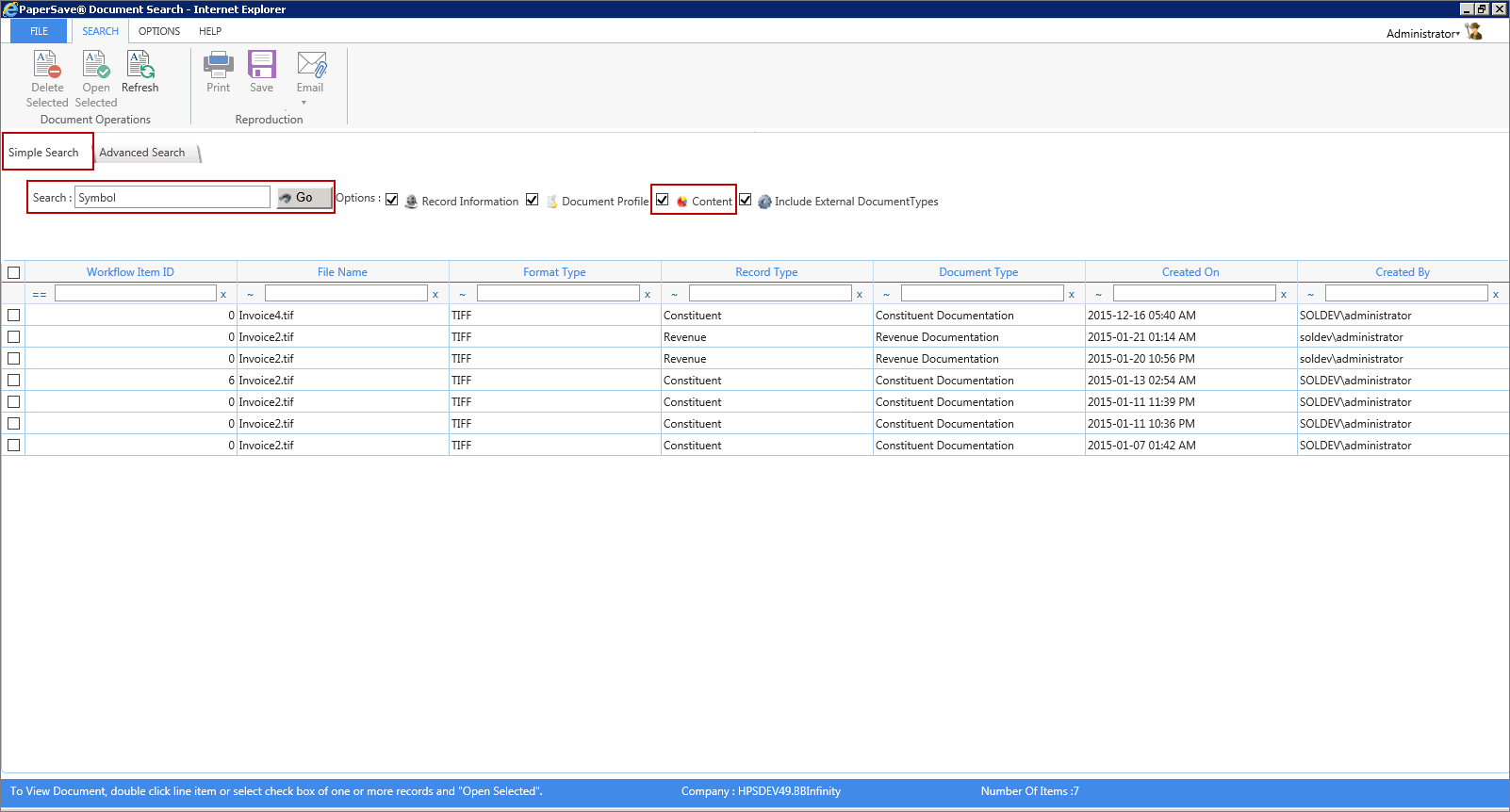Open the Email dropdown arrow
Screen dimensions: 1510x812
(304, 103)
